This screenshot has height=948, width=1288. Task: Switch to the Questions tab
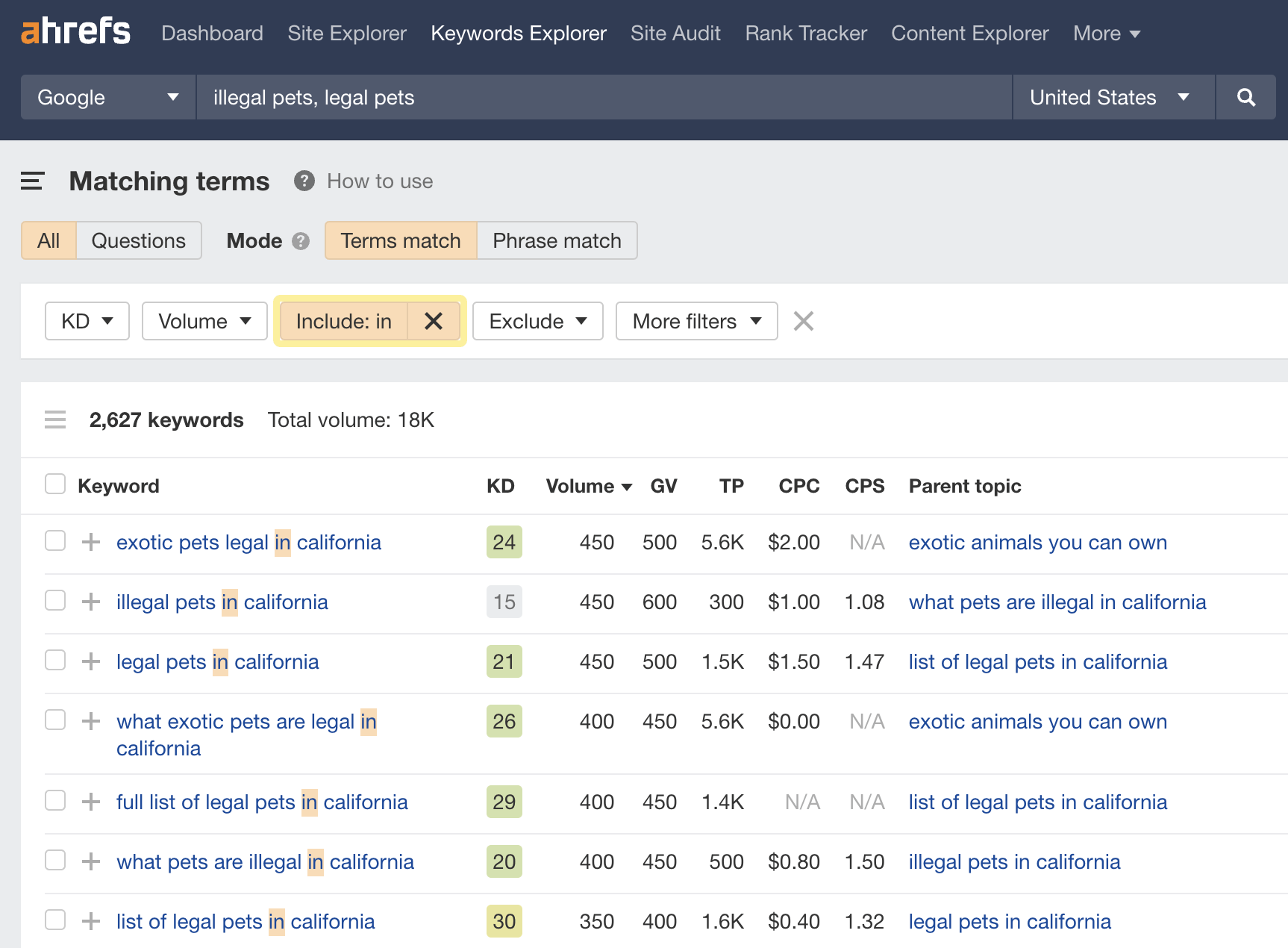(138, 240)
